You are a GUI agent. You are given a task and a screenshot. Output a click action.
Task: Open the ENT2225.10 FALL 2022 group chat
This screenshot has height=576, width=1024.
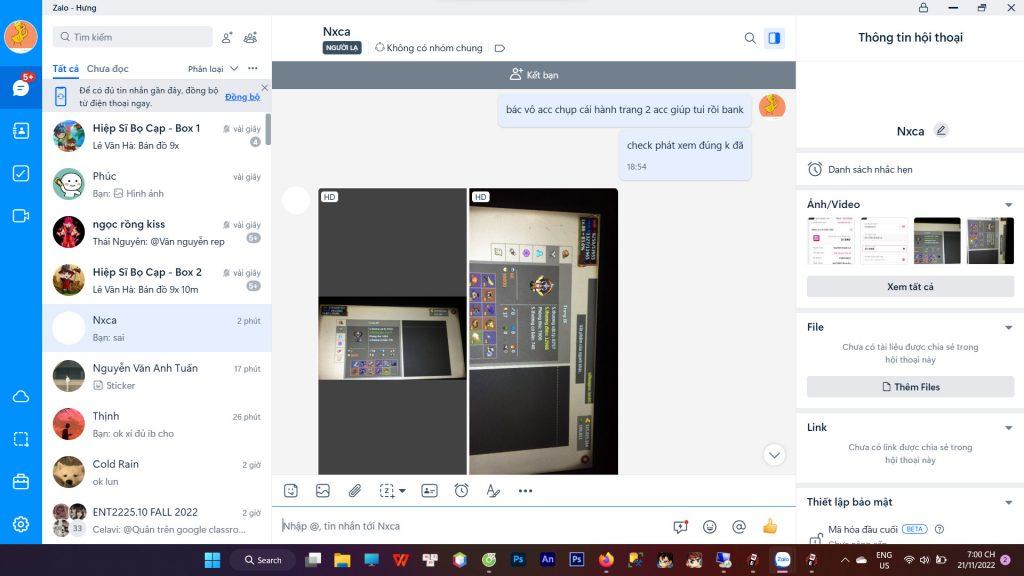coord(157,520)
